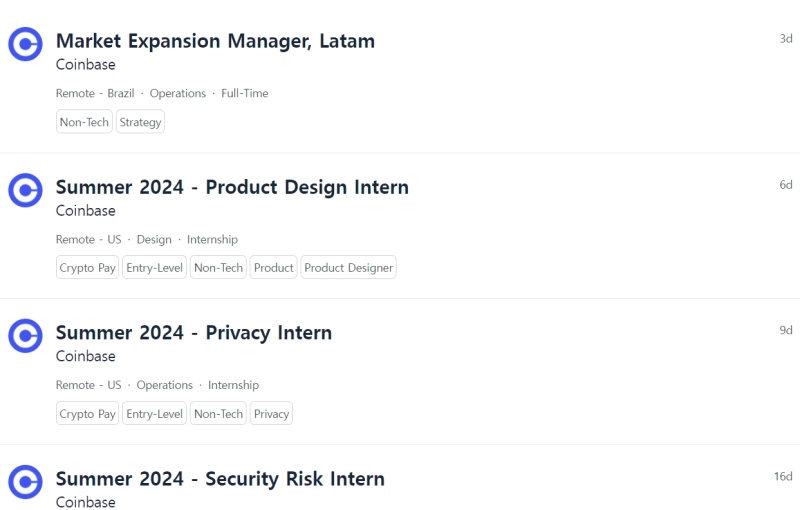Click Coinbase logo next to Product Design Intern

tap(25, 190)
